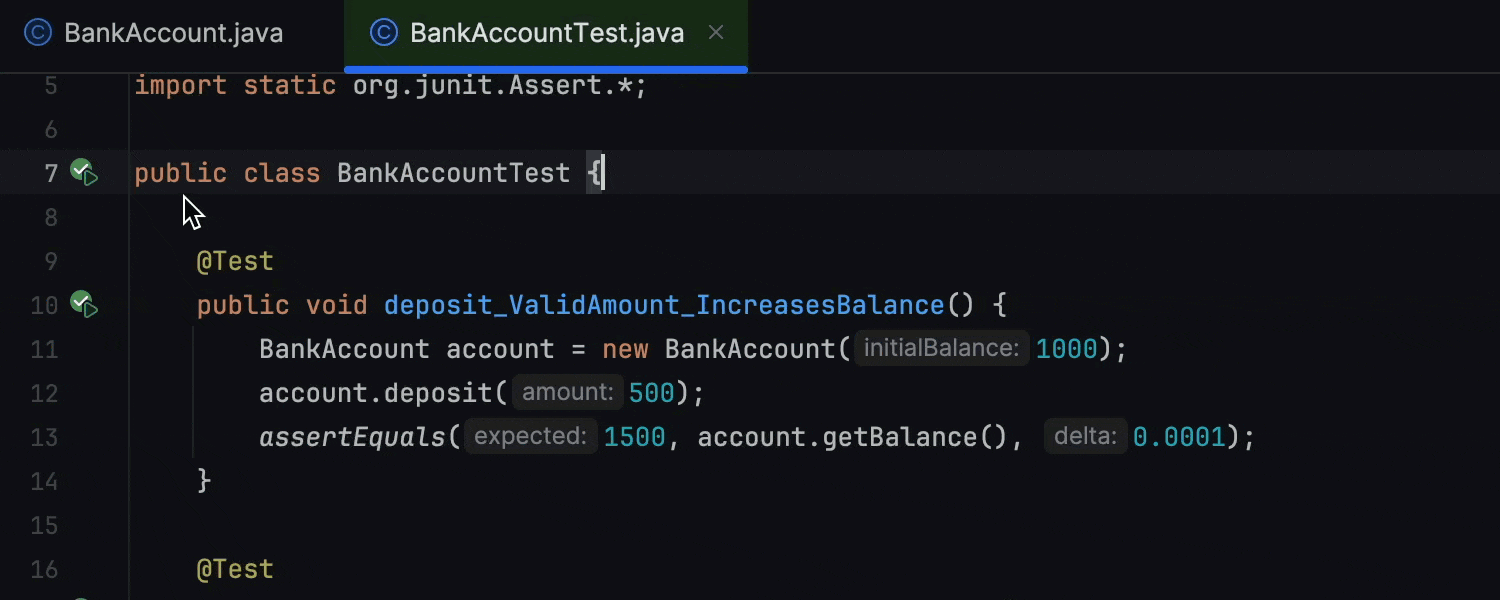Click the delta parameter hint on line 13
Screen dimensions: 1500x600
point(1084,436)
